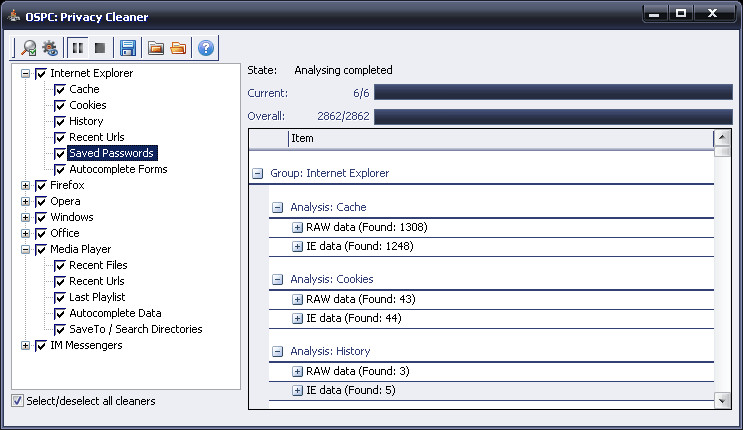Toggle the Autocomplete Data checkbox
743x430 pixels.
click(60, 313)
